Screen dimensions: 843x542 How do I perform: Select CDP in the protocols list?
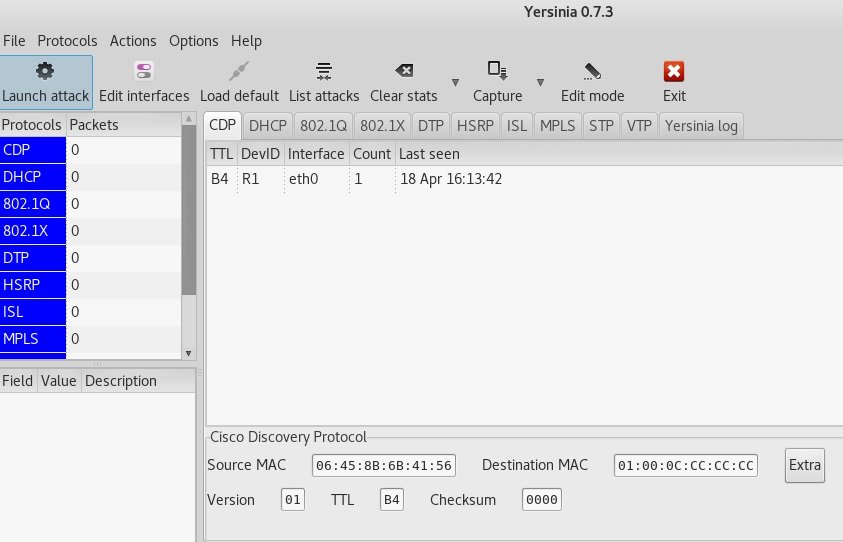[x=33, y=150]
